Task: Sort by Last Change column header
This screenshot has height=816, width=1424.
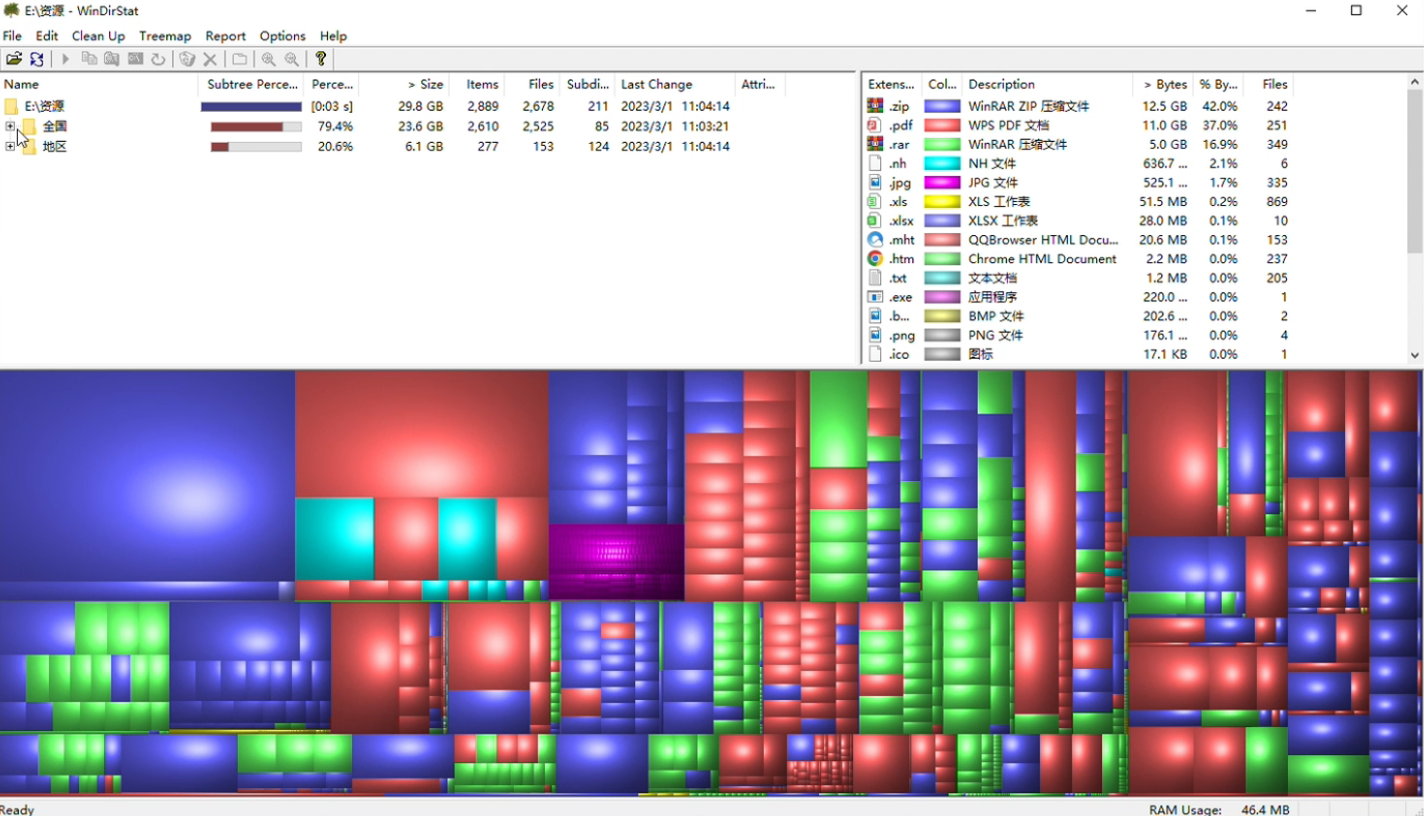Action: pyautogui.click(x=656, y=84)
